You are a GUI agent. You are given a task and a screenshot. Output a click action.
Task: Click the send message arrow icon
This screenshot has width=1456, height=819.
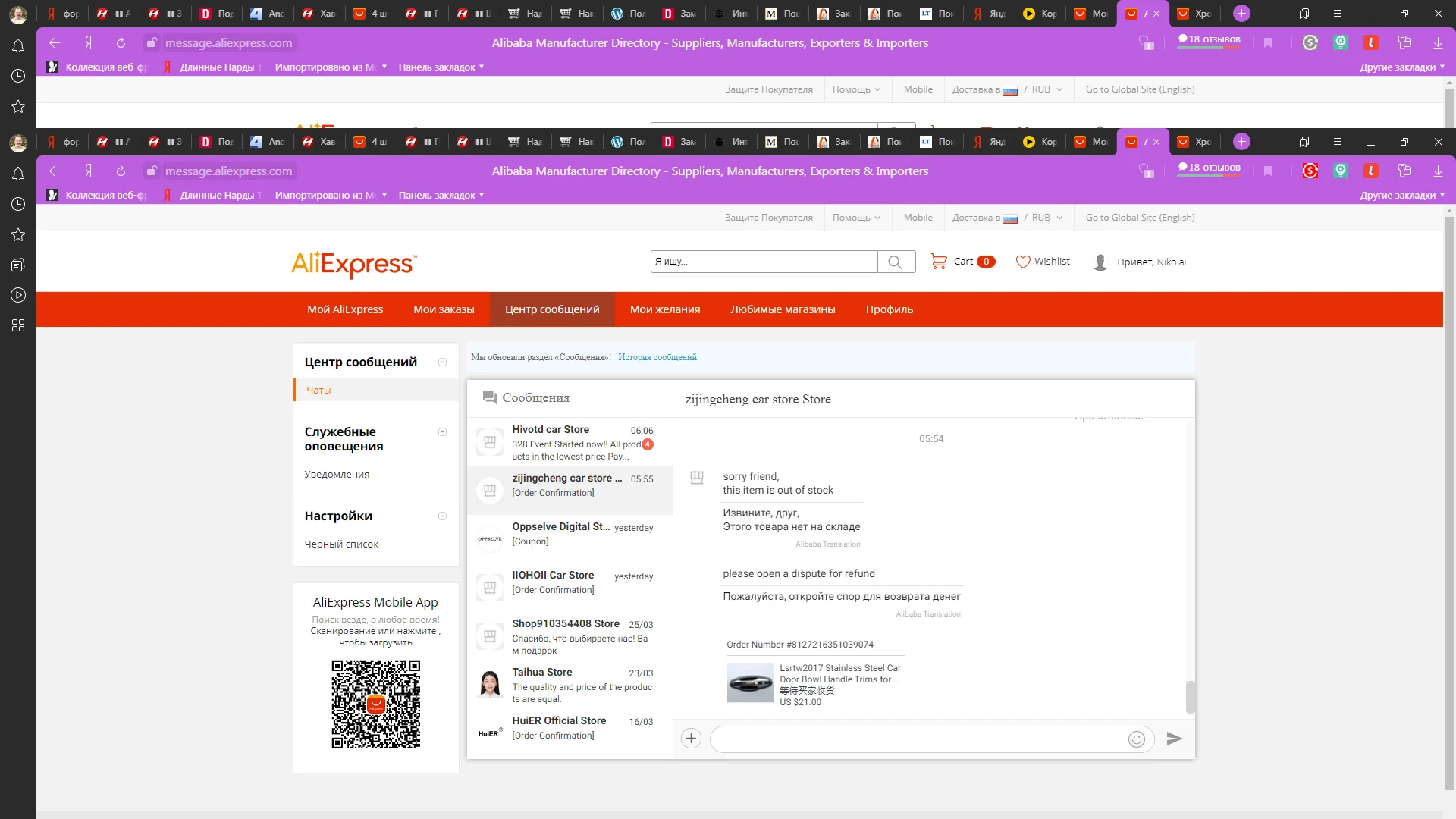click(x=1174, y=739)
